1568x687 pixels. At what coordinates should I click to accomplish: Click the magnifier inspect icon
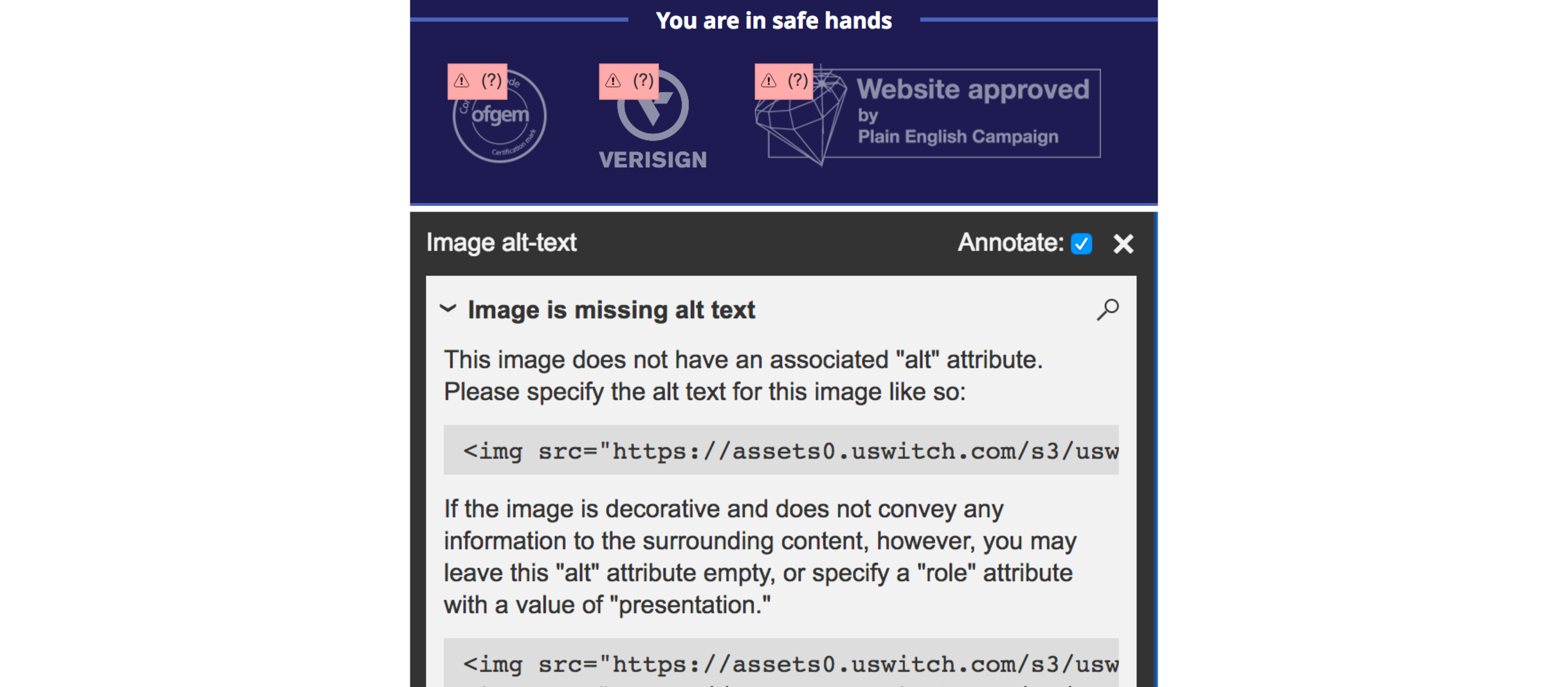(x=1108, y=309)
